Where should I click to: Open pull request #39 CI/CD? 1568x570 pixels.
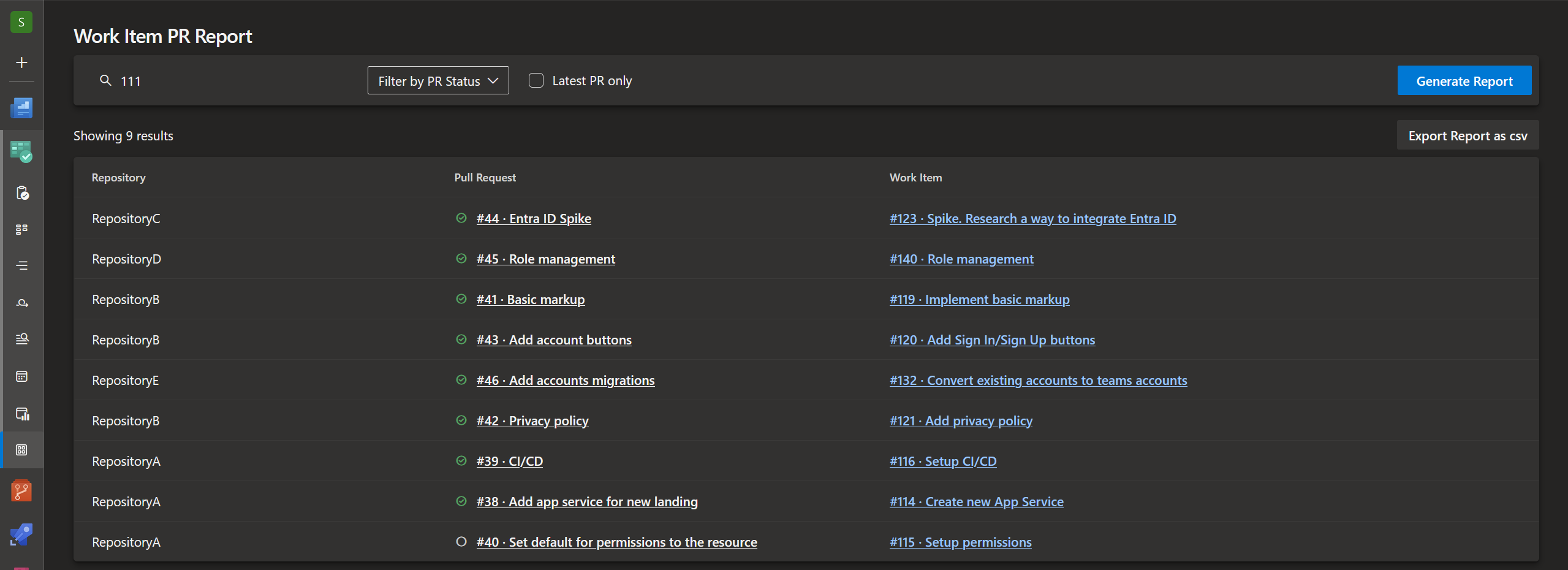point(509,462)
